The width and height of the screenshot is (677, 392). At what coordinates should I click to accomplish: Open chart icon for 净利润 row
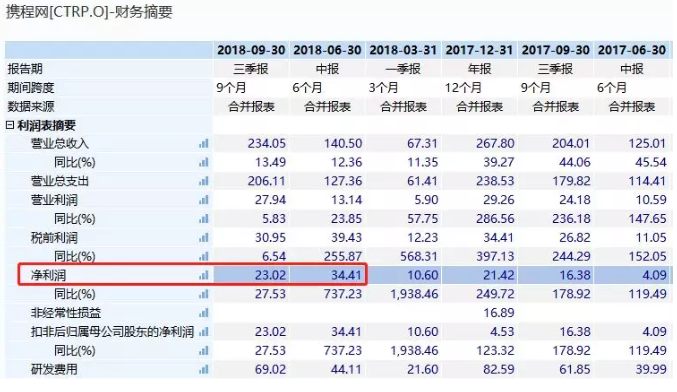click(x=203, y=275)
